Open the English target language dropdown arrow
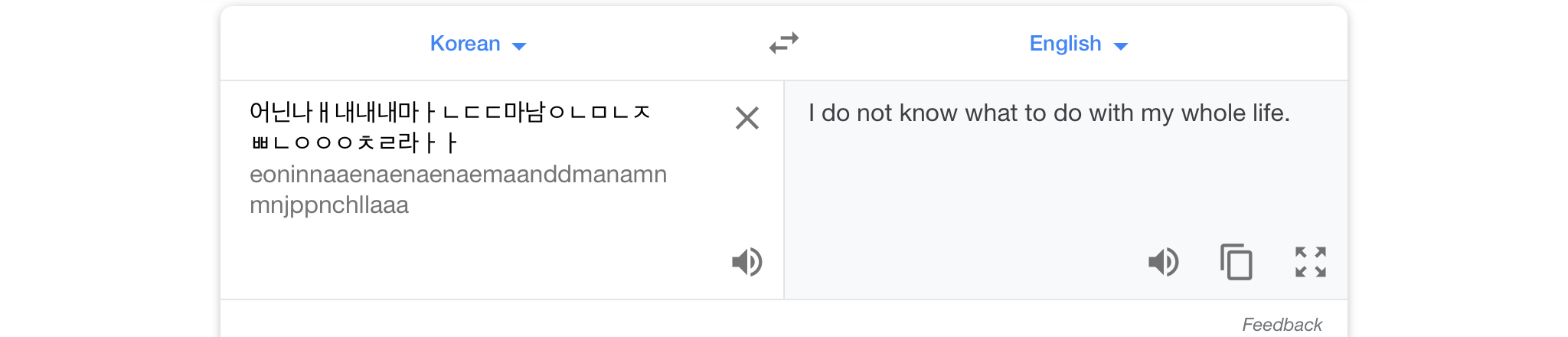The image size is (1568, 337). click(1121, 46)
